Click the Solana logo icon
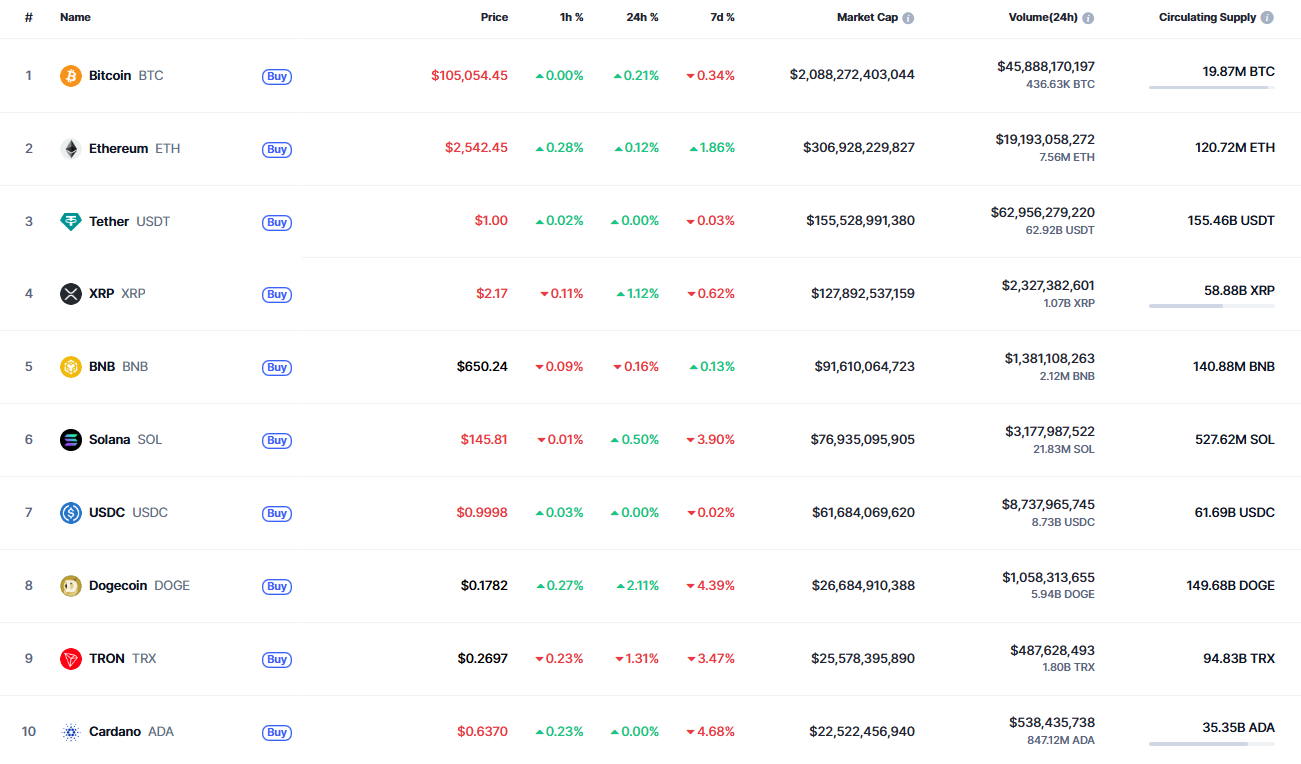1301x764 pixels. tap(71, 440)
